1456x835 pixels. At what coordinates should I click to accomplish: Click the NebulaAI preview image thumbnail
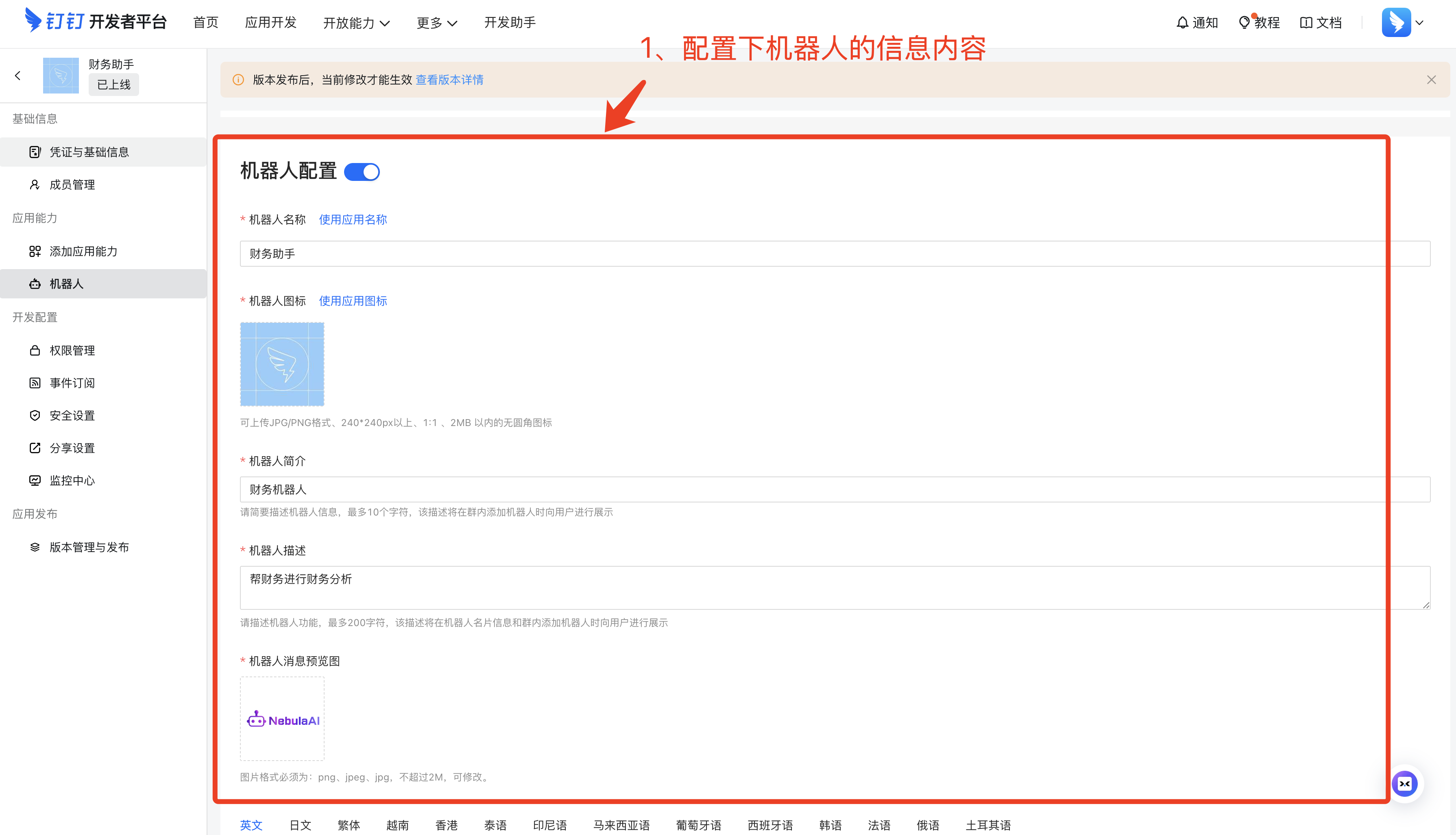(282, 719)
